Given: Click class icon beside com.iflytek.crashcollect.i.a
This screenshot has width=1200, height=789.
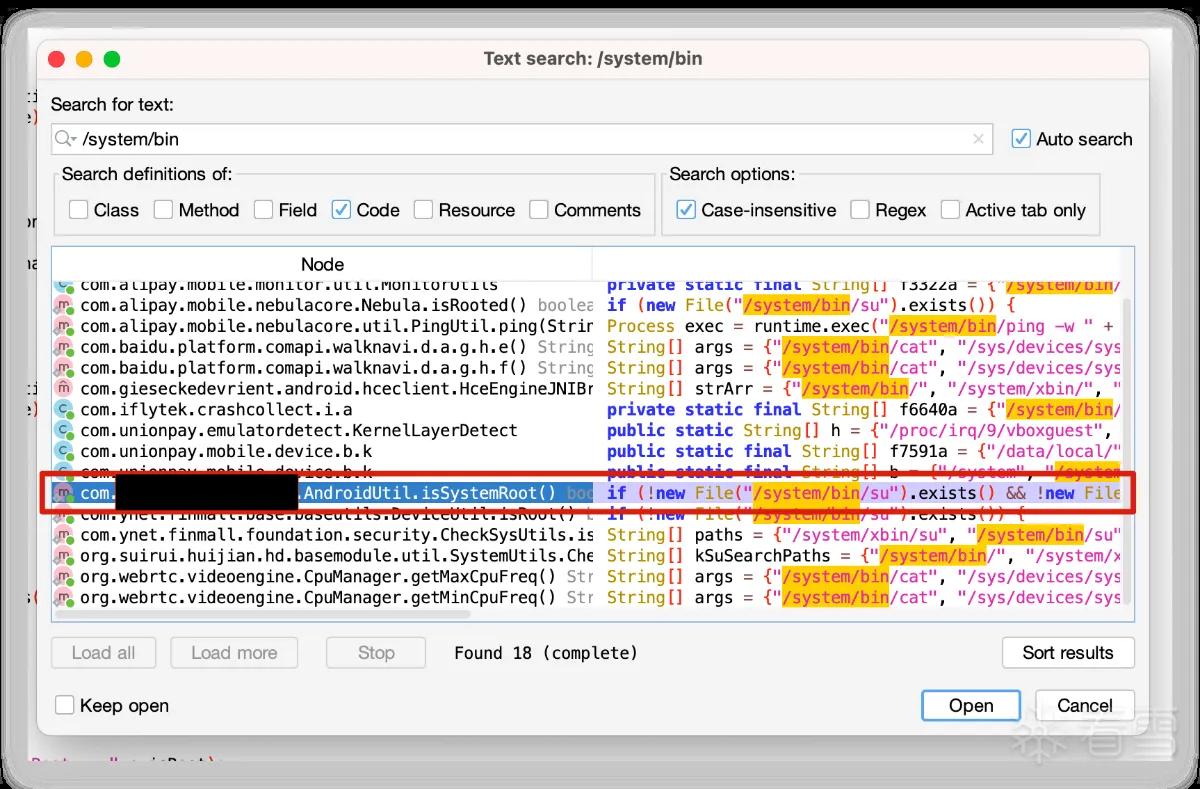Looking at the screenshot, I should point(65,410).
